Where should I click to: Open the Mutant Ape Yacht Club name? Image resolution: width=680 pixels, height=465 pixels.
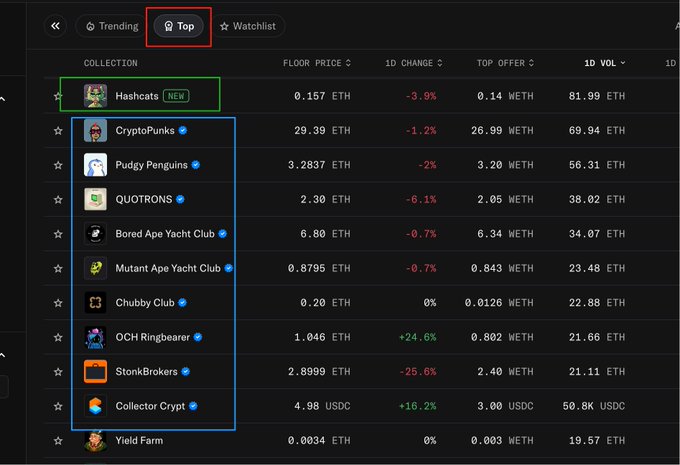[168, 269]
